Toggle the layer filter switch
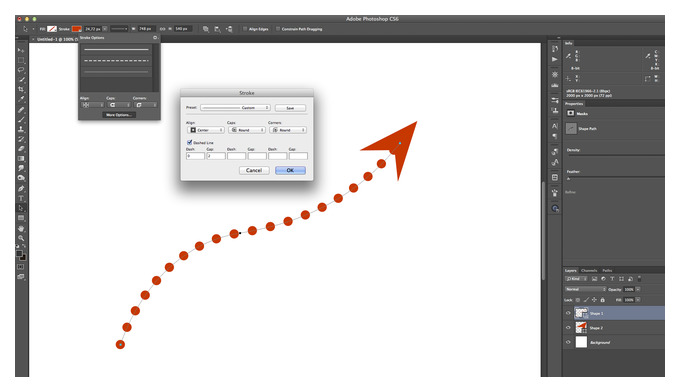 pos(639,279)
